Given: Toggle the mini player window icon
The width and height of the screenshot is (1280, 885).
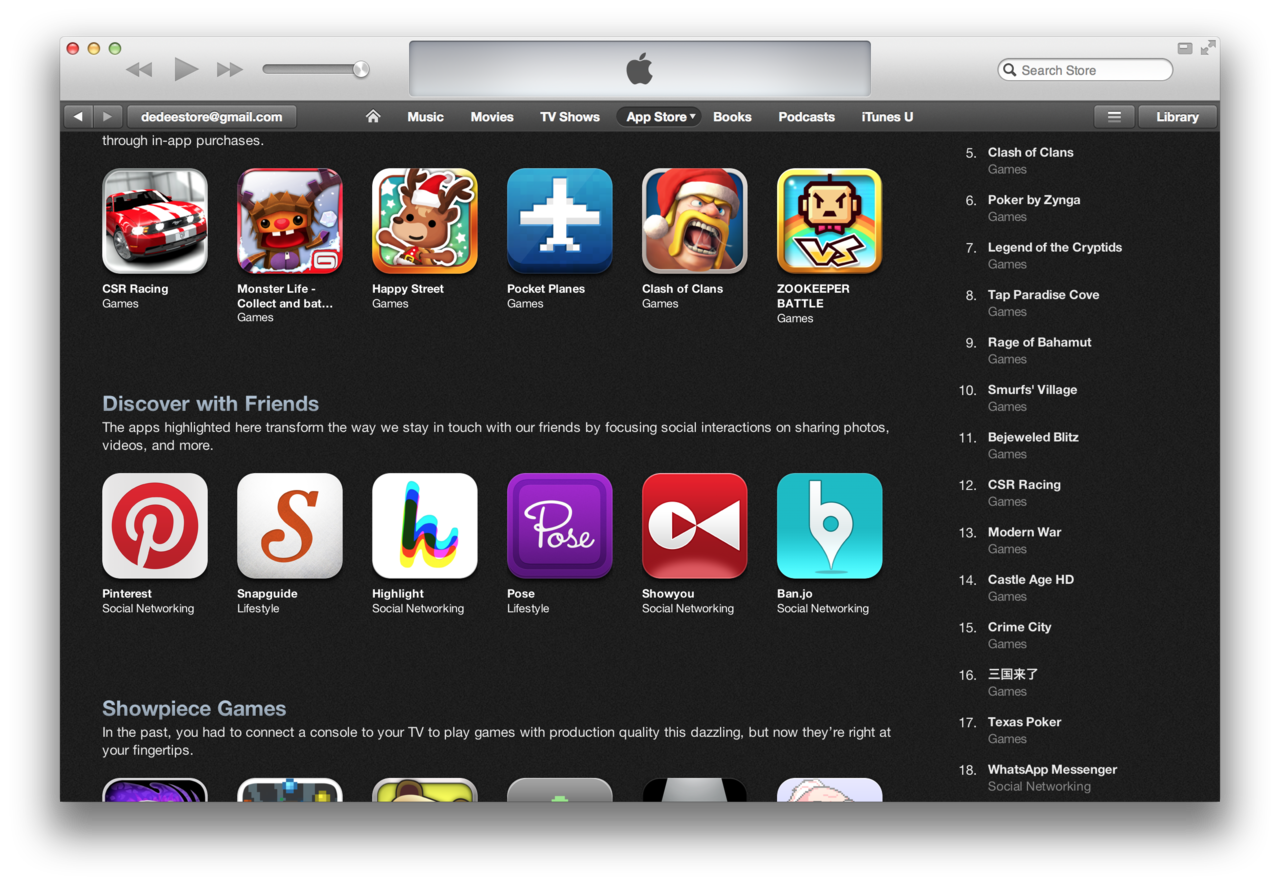Looking at the screenshot, I should point(1185,48).
